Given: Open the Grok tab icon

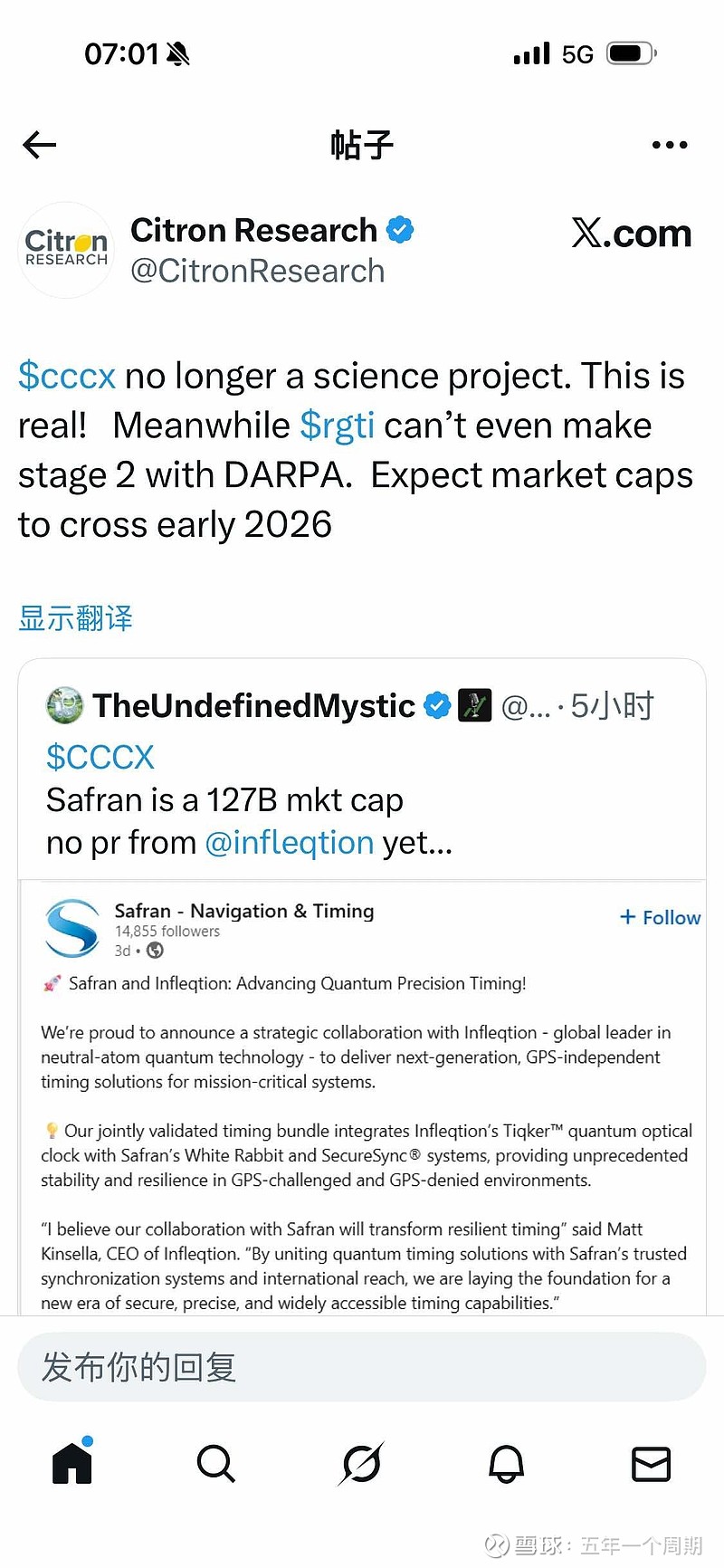Looking at the screenshot, I should click(x=362, y=1463).
